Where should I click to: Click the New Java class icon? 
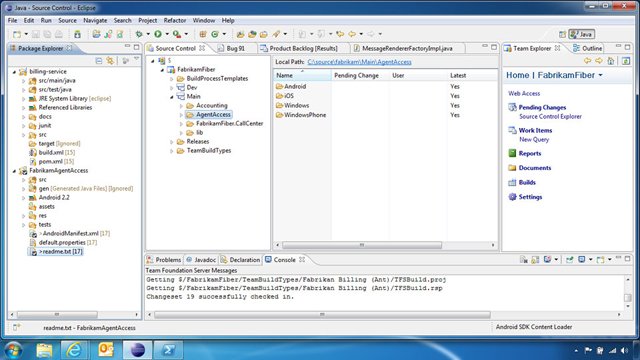215,34
